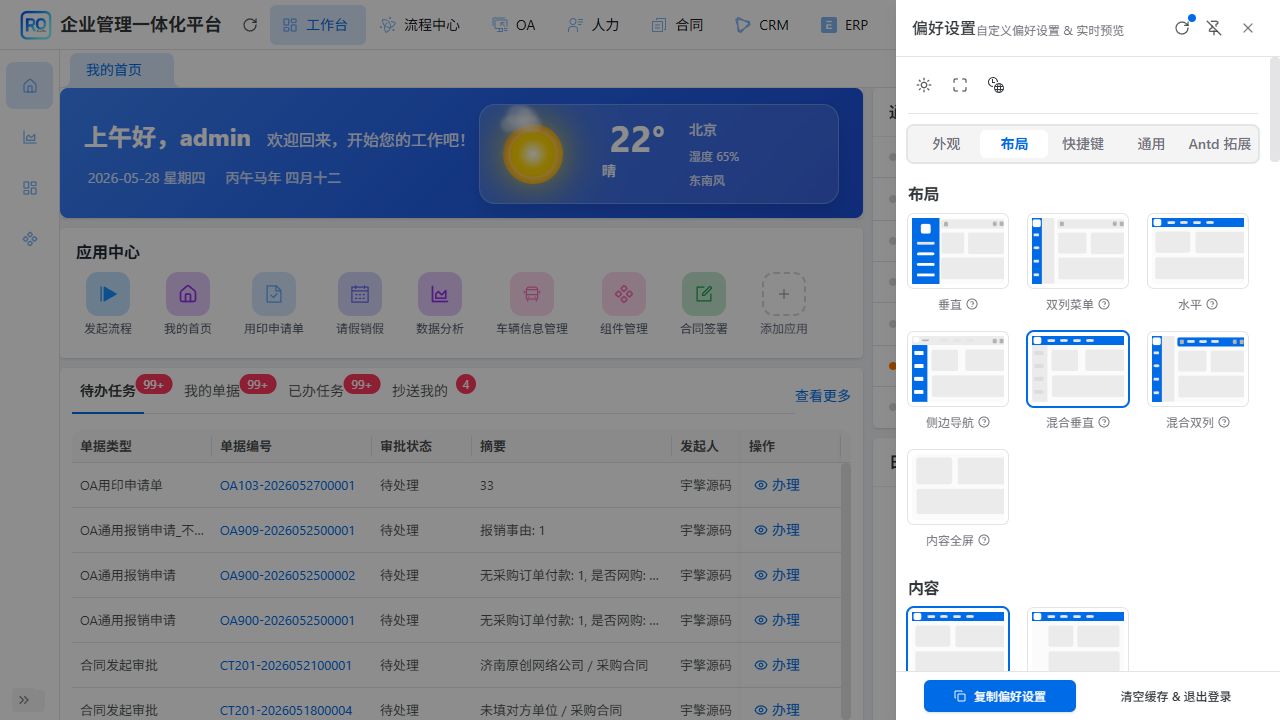Click the 复制偏好设置 button
The image size is (1280, 720).
(x=1000, y=696)
